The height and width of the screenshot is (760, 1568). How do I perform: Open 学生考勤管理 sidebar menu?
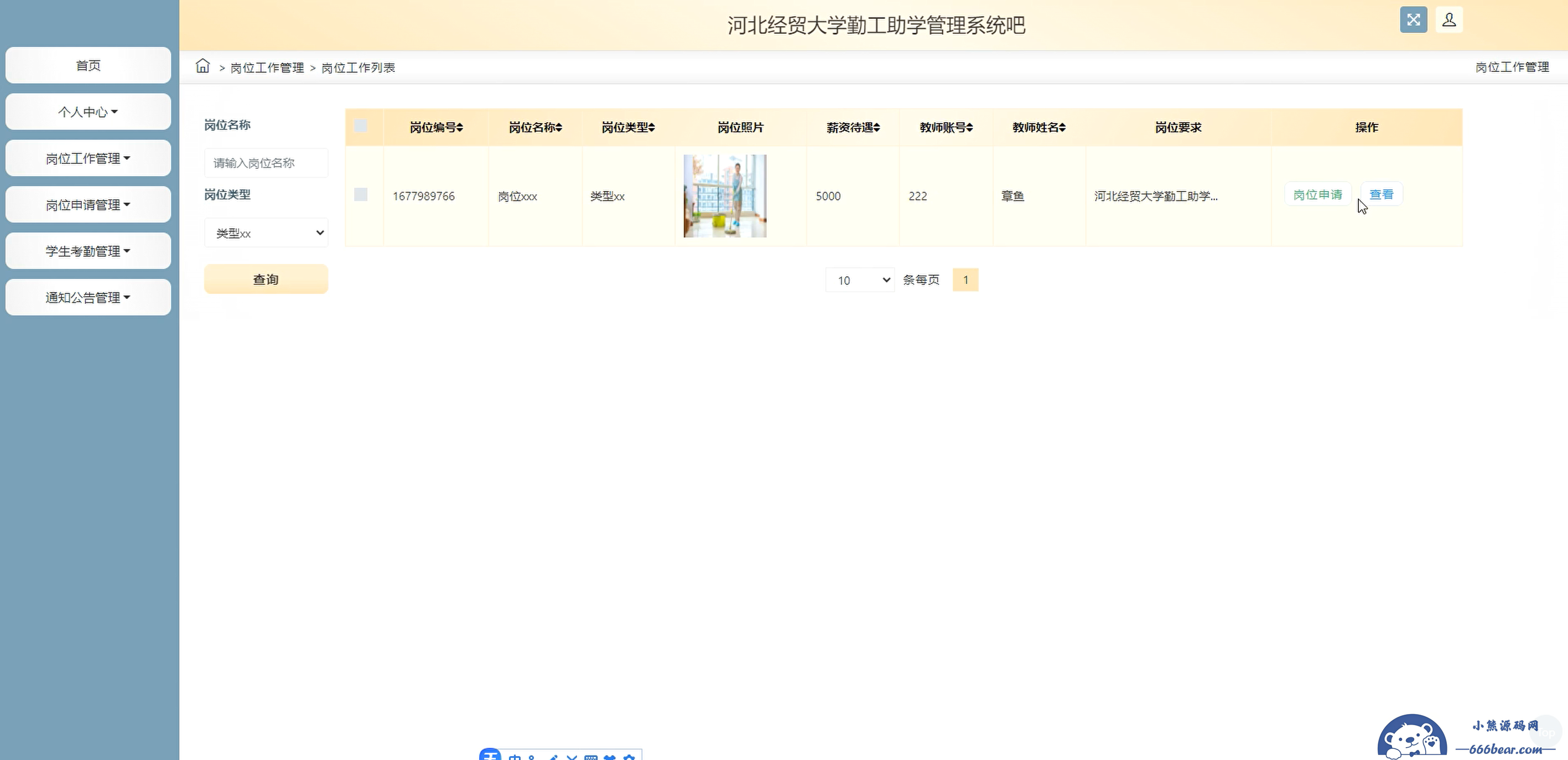[x=89, y=251]
